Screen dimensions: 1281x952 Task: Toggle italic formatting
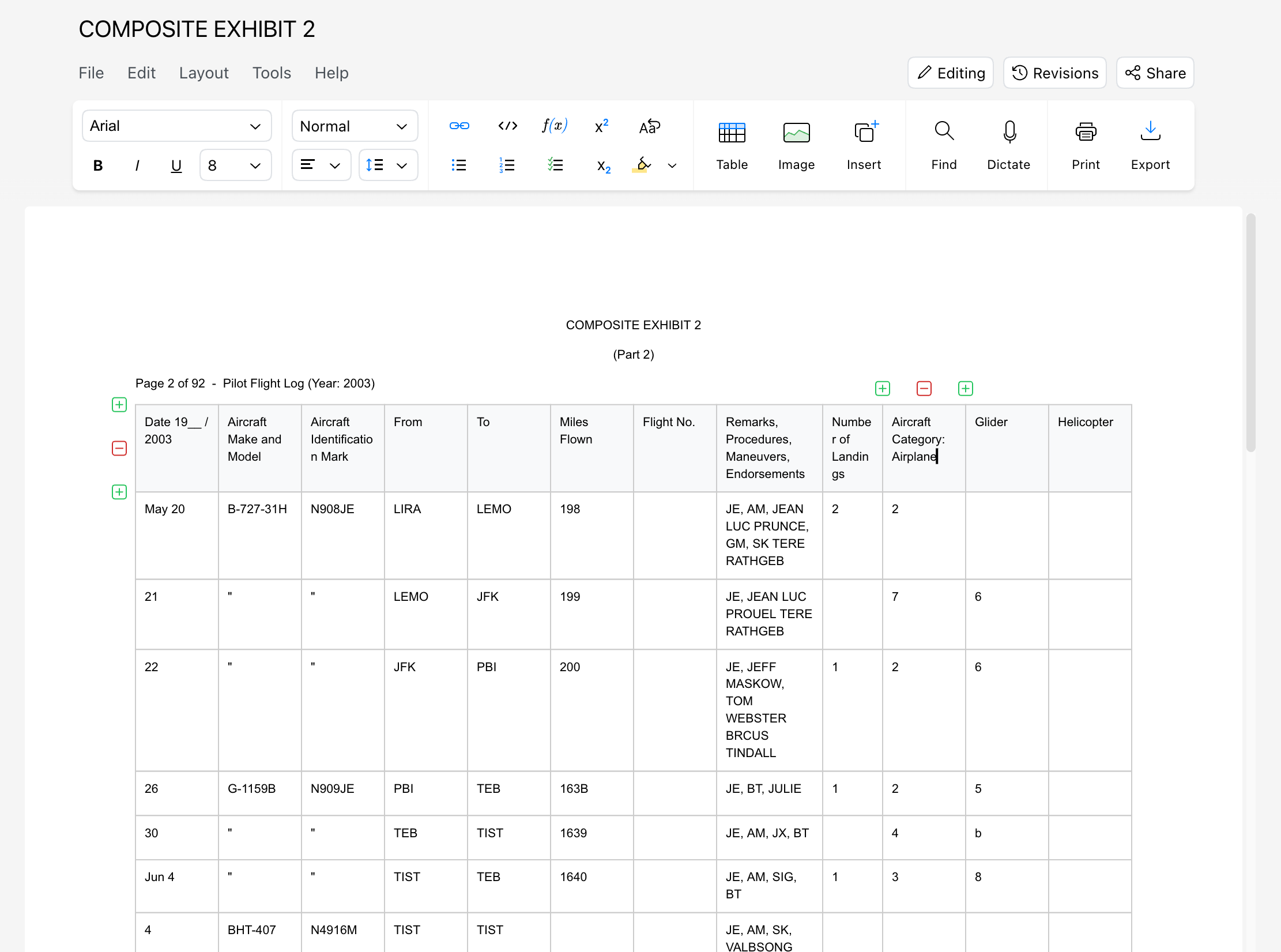(x=137, y=165)
